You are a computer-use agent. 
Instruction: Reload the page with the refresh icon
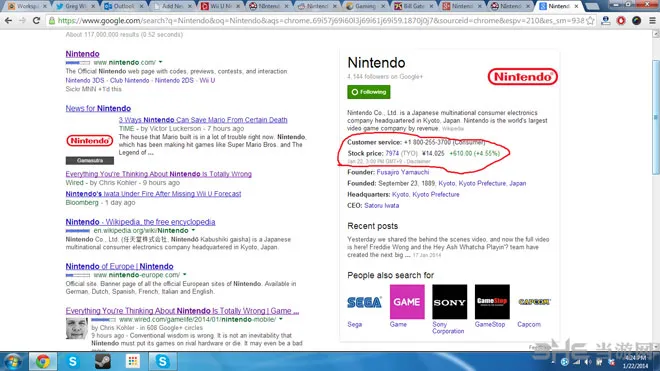[x=36, y=20]
